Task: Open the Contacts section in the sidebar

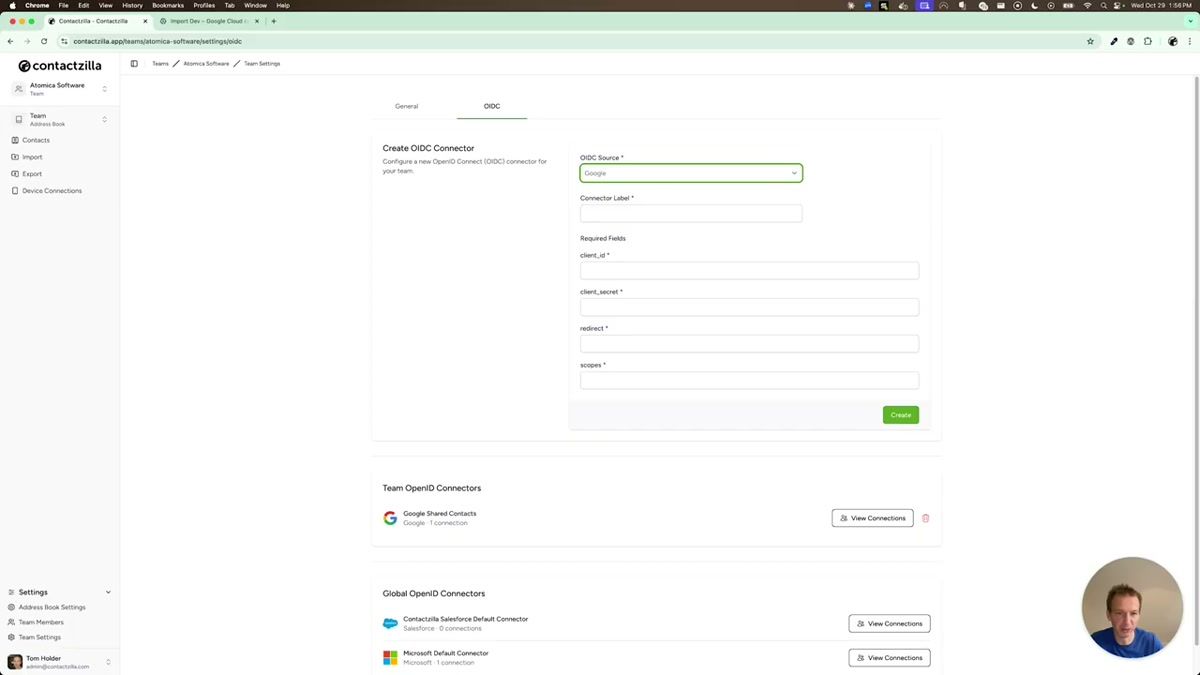Action: tap(36, 140)
